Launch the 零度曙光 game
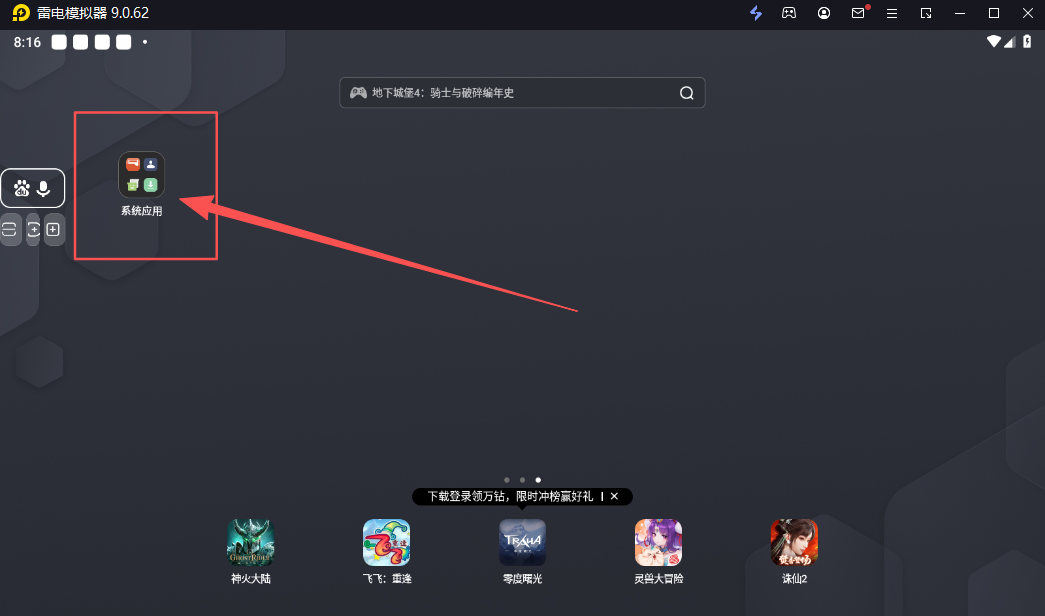The image size is (1045, 616). point(521,542)
